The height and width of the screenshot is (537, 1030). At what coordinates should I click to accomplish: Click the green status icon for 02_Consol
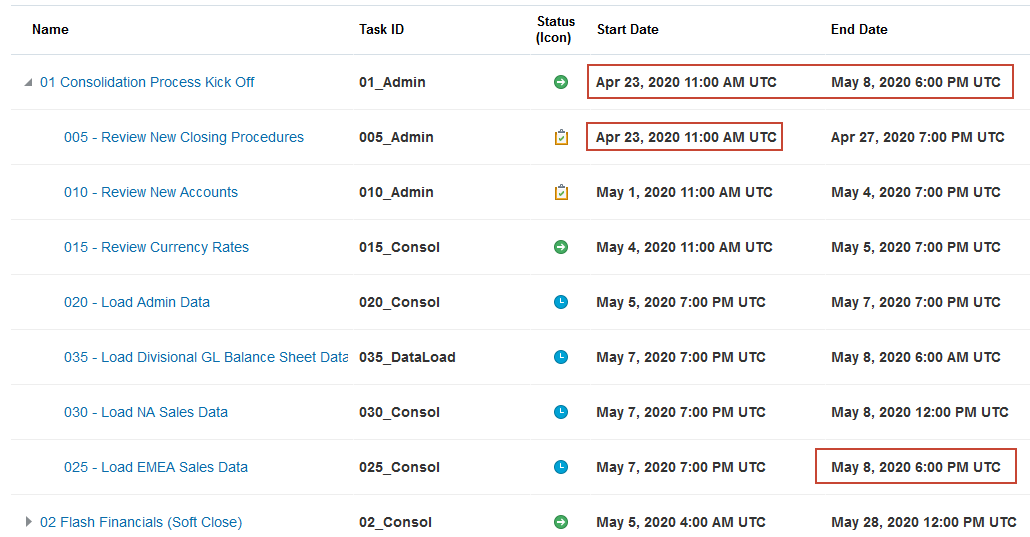coord(561,522)
